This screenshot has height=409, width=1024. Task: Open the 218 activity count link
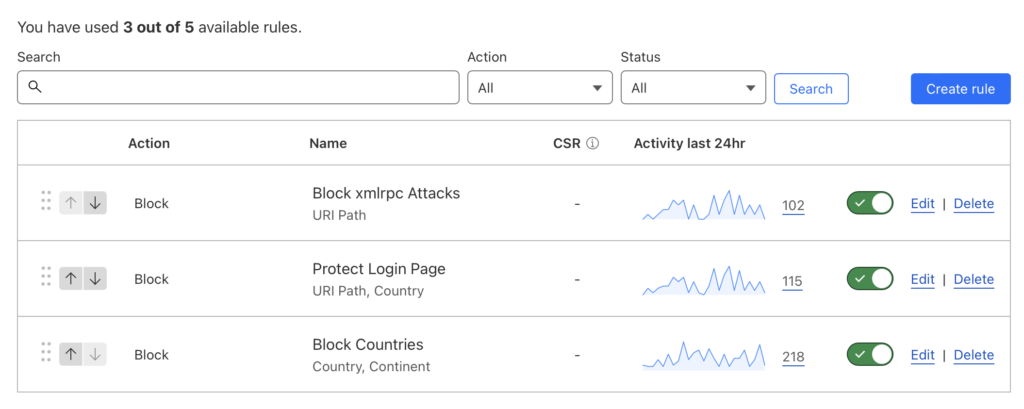click(793, 357)
